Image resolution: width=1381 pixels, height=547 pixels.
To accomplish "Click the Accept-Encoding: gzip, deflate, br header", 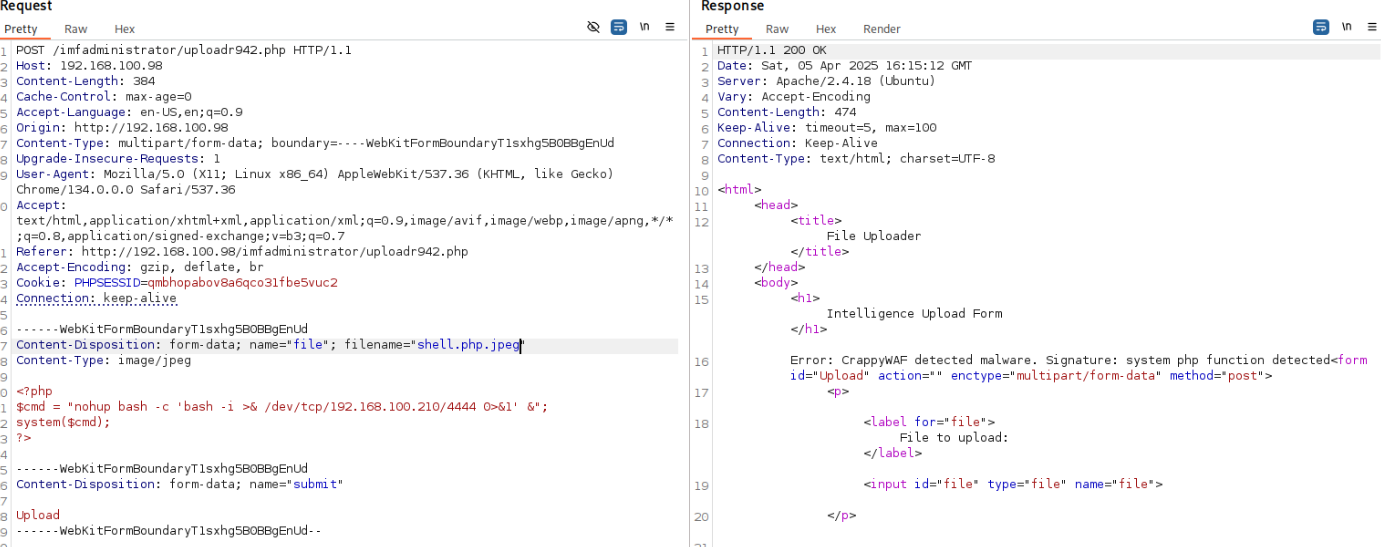I will [140, 267].
